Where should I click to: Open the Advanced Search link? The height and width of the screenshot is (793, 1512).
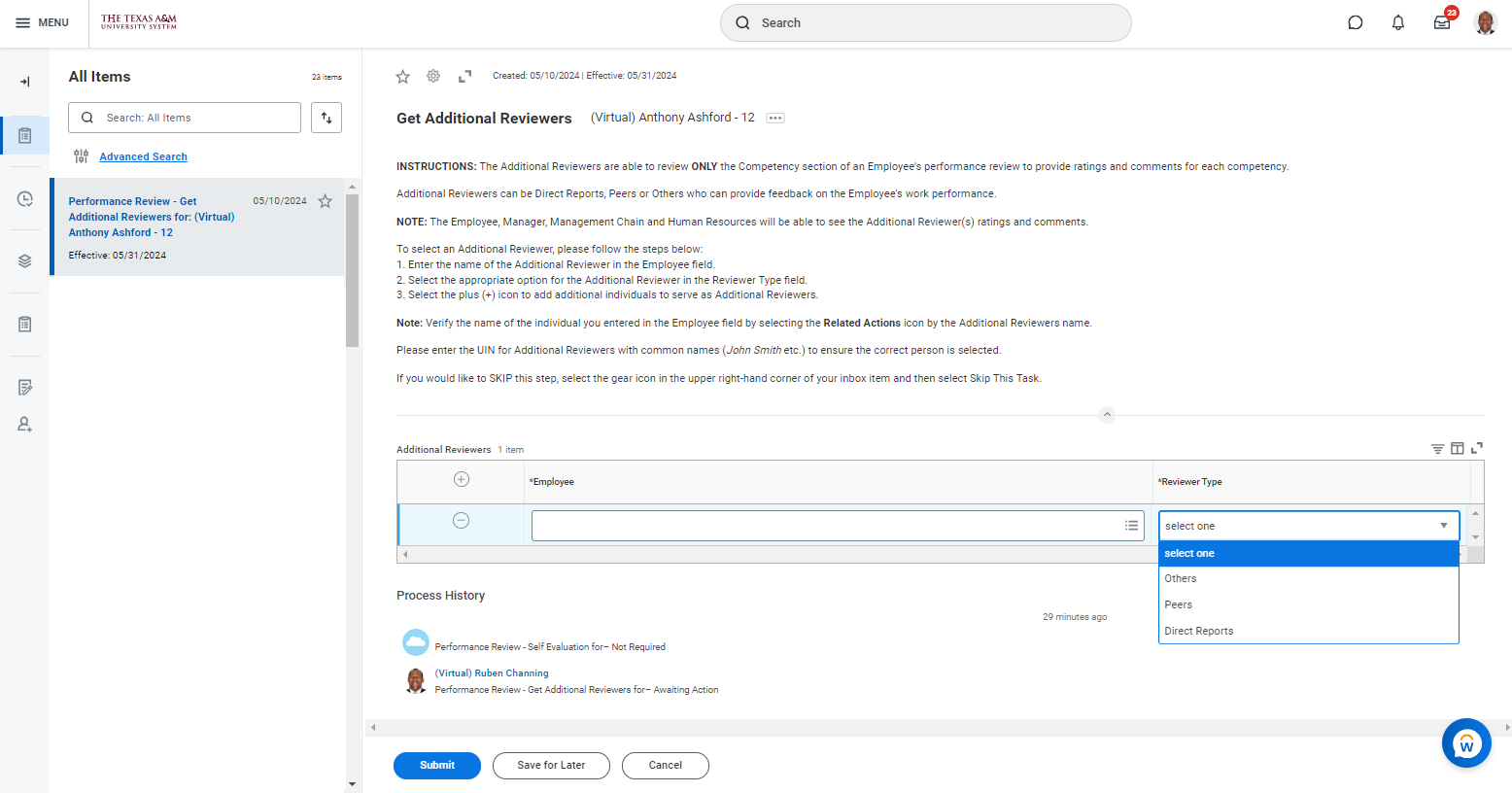143,156
